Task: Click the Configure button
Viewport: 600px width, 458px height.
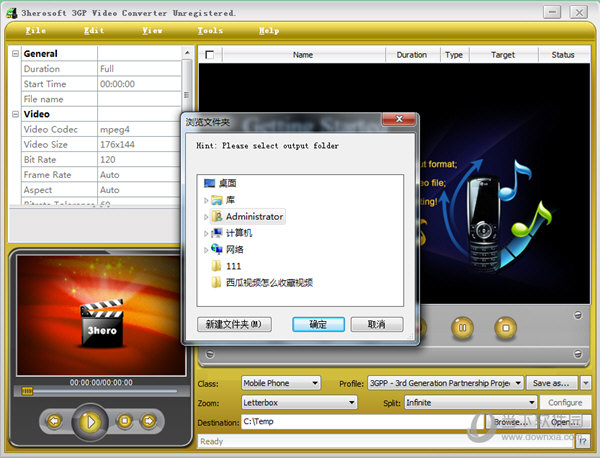Action: pos(565,403)
